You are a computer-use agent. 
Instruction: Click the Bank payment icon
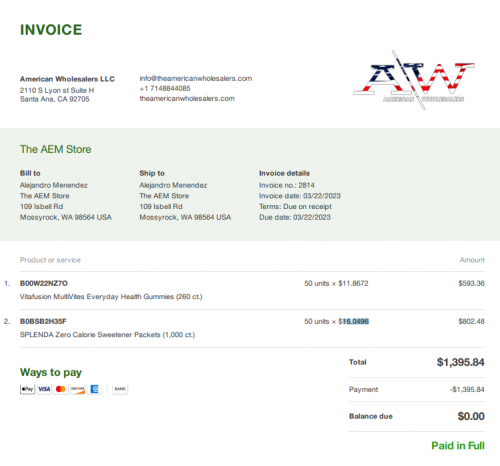pos(120,389)
